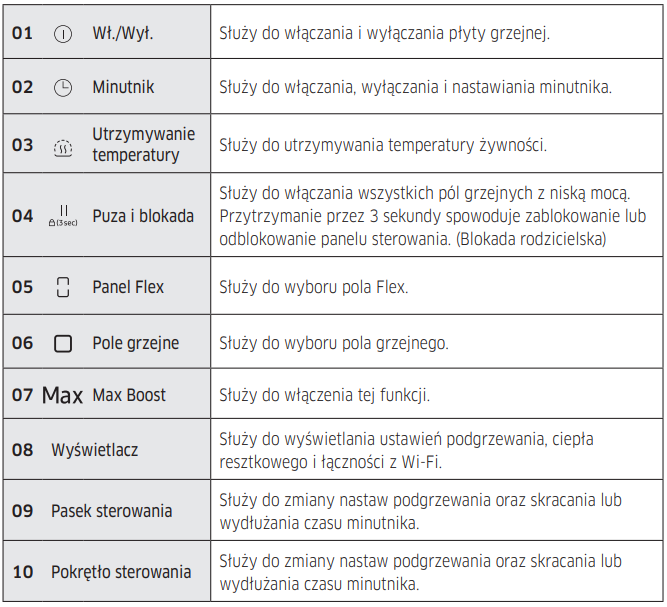Click the Utrzymywanie temperatury heat icon
Viewport: 667px width, 607px height.
[x=62, y=146]
